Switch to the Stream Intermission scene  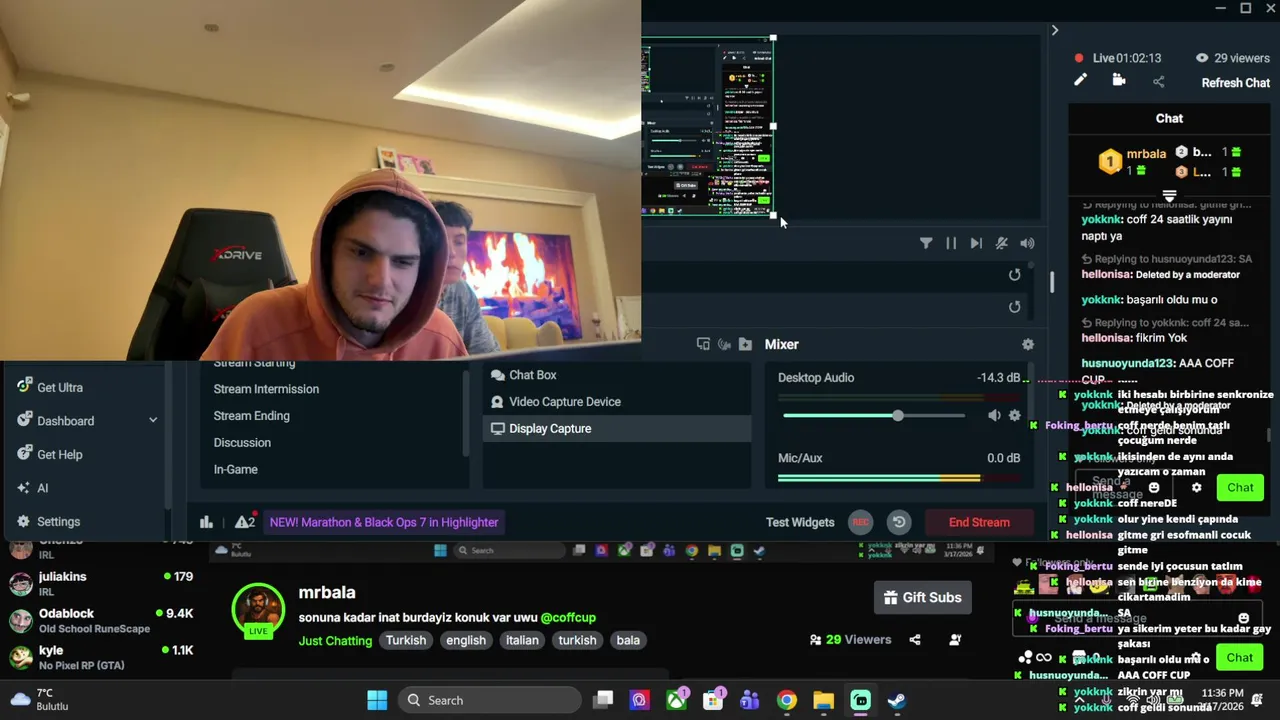(266, 389)
